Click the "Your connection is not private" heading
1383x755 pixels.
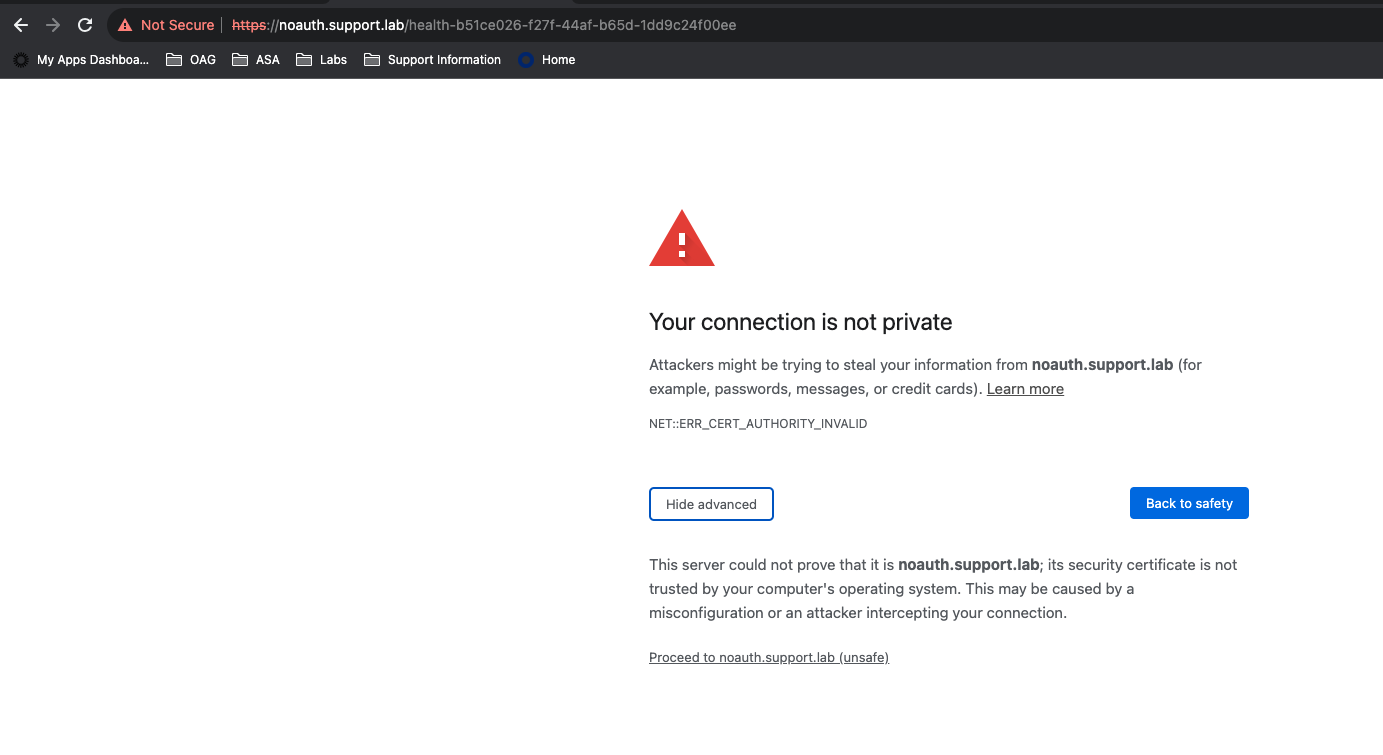[x=801, y=322]
